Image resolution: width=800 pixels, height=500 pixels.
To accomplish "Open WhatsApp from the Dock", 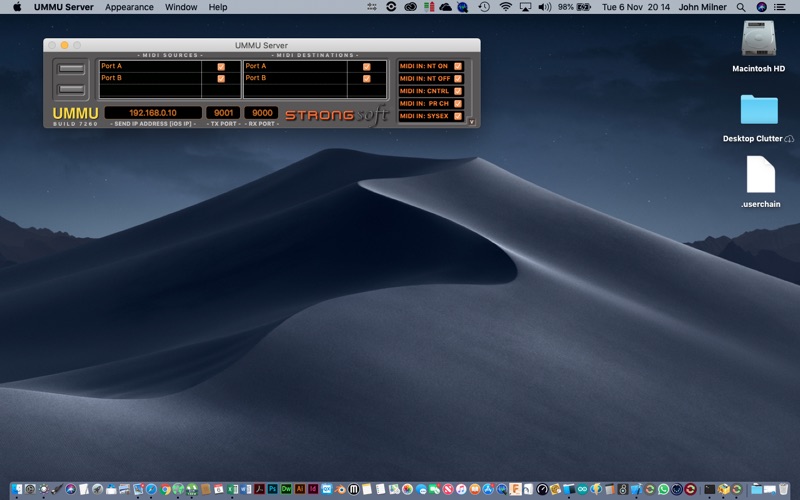I will tap(663, 489).
